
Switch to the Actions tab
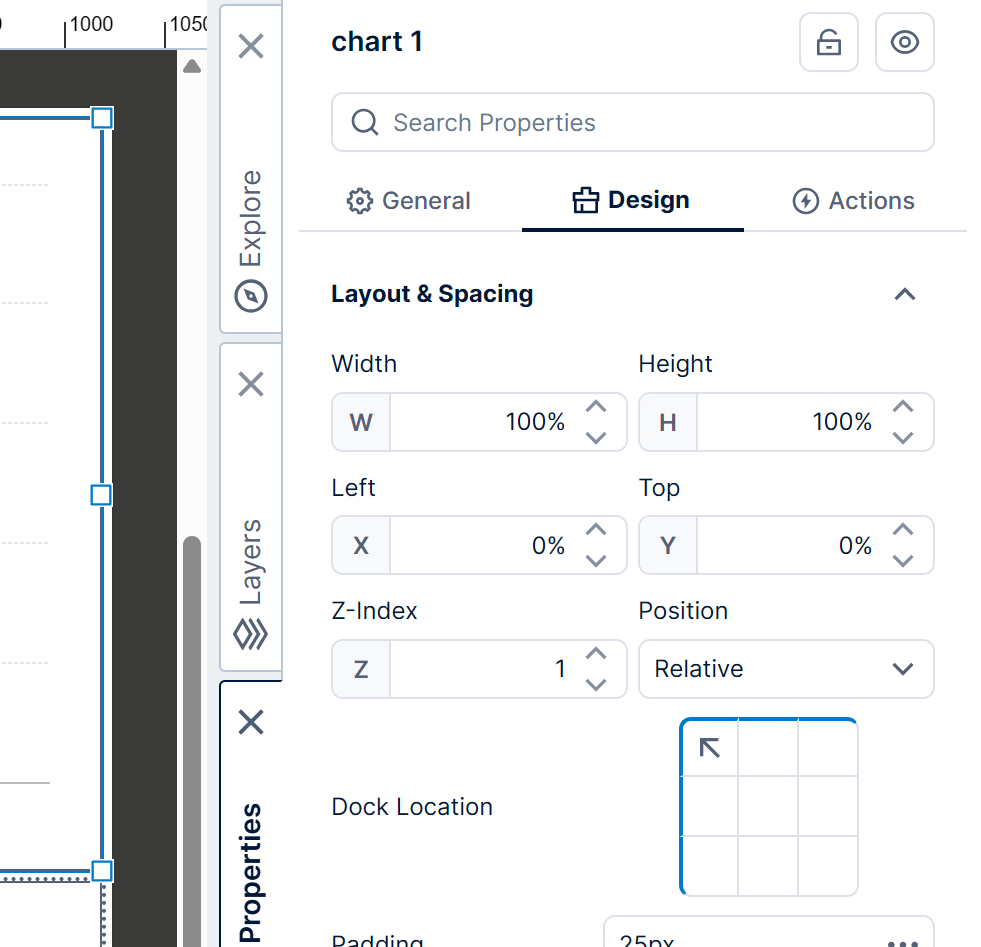tap(853, 201)
